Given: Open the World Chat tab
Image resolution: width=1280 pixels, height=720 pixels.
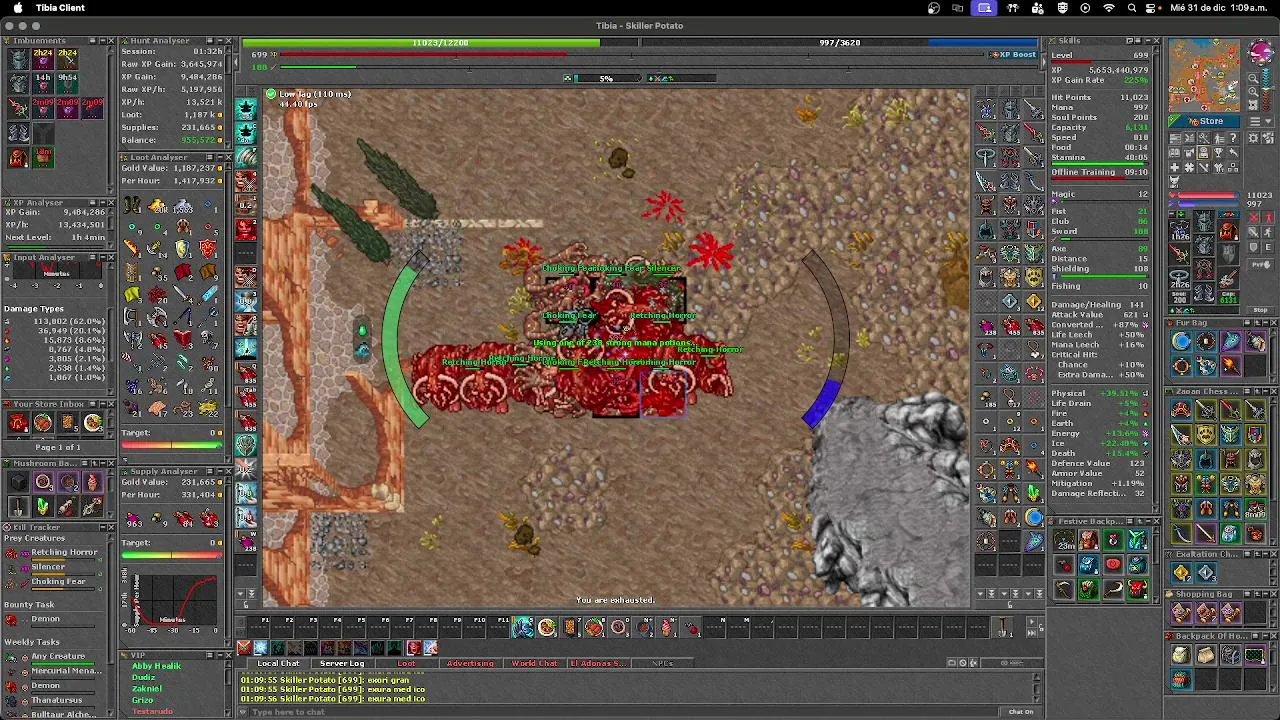Looking at the screenshot, I should click(x=534, y=663).
